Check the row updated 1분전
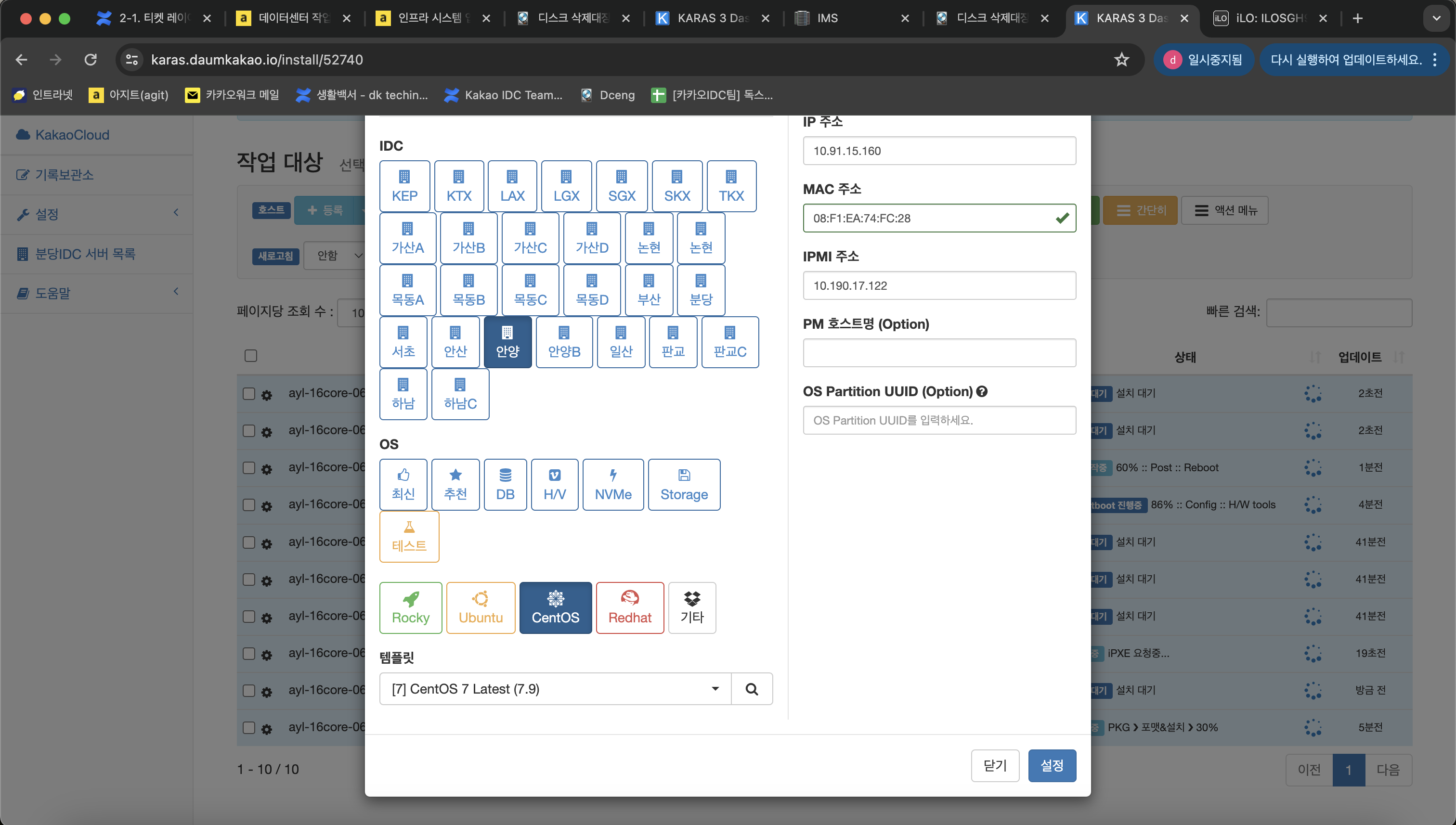Image resolution: width=1456 pixels, height=825 pixels. tap(248, 468)
